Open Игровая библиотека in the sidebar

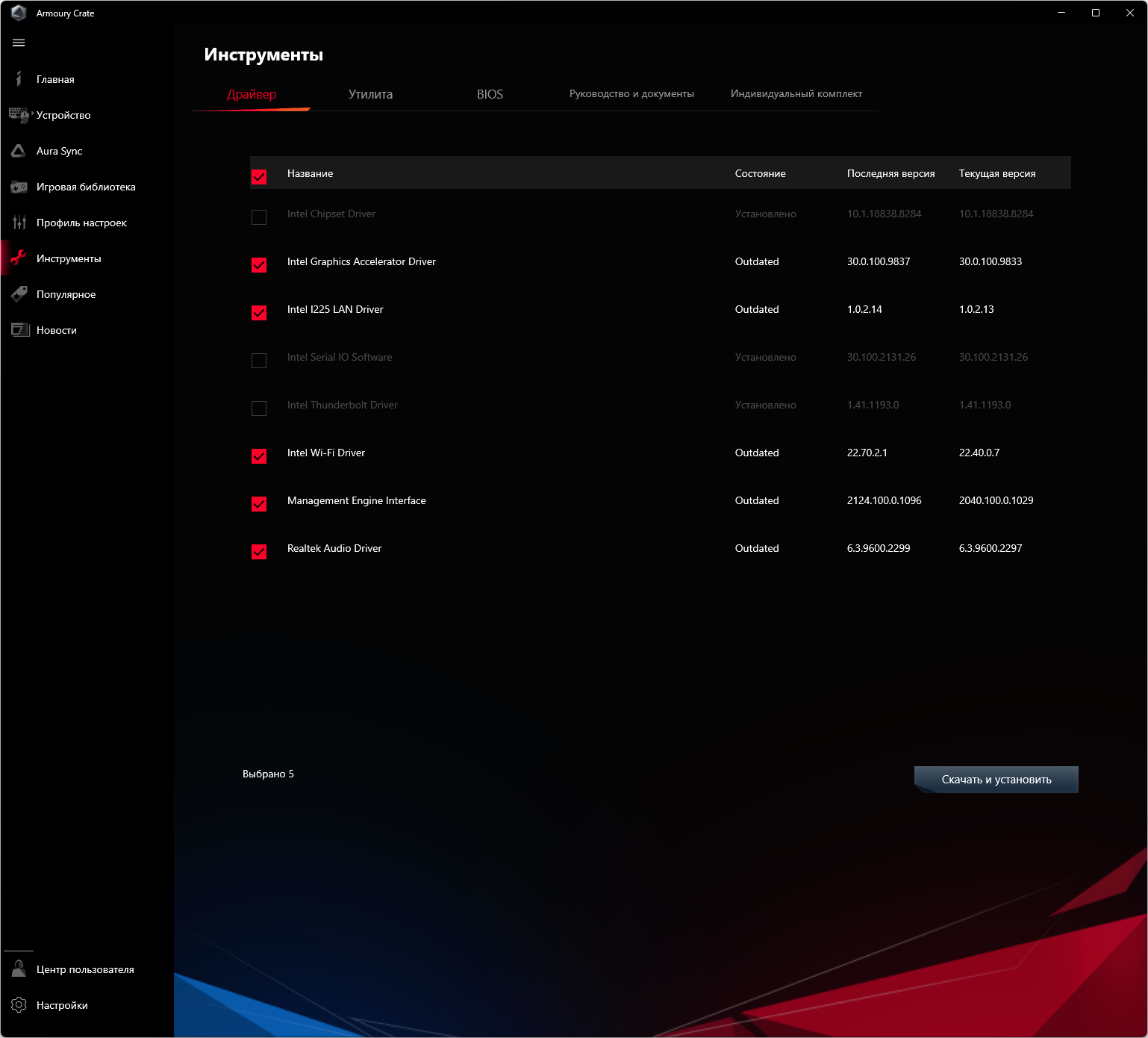click(x=86, y=187)
